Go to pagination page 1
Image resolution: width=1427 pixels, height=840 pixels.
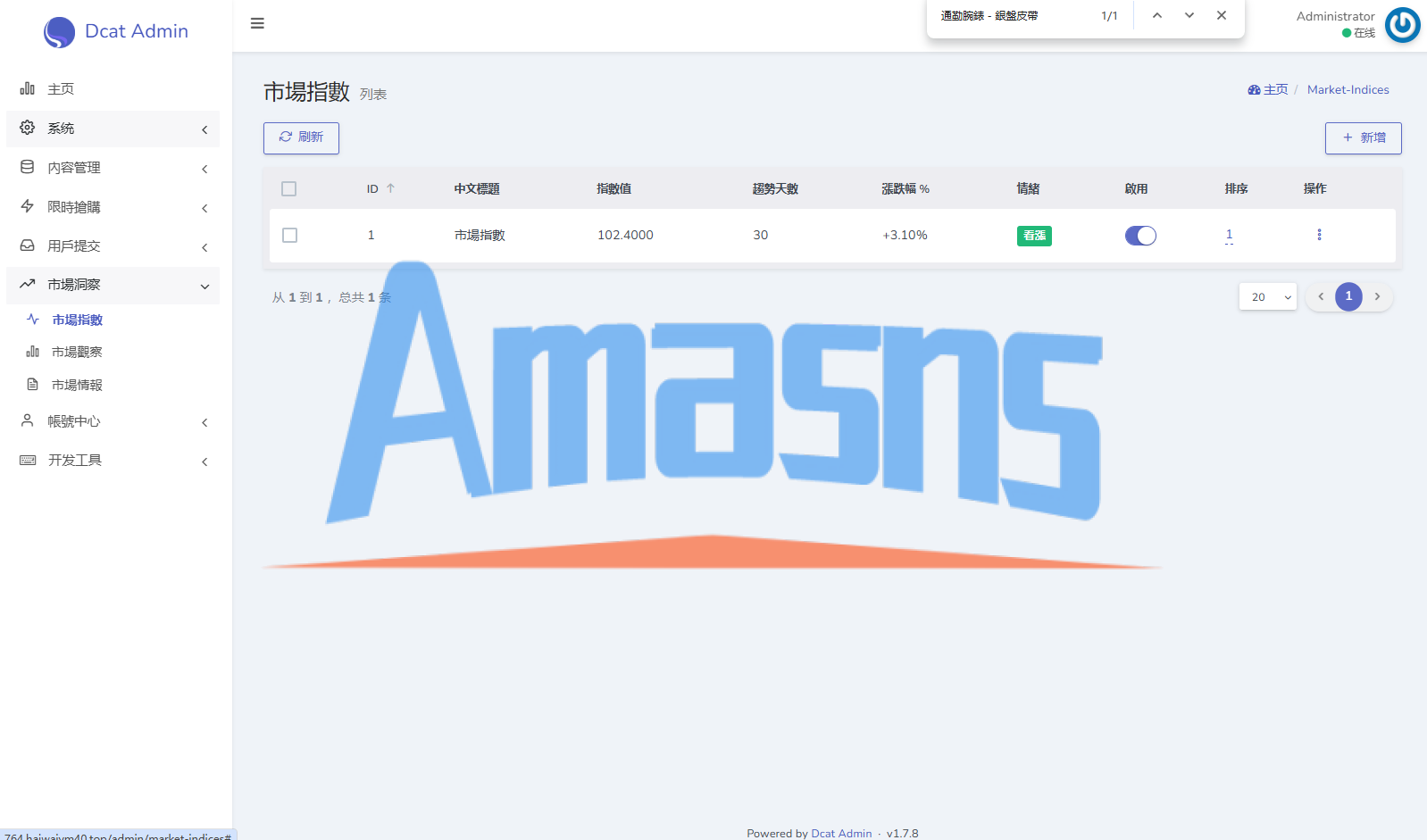click(1348, 296)
